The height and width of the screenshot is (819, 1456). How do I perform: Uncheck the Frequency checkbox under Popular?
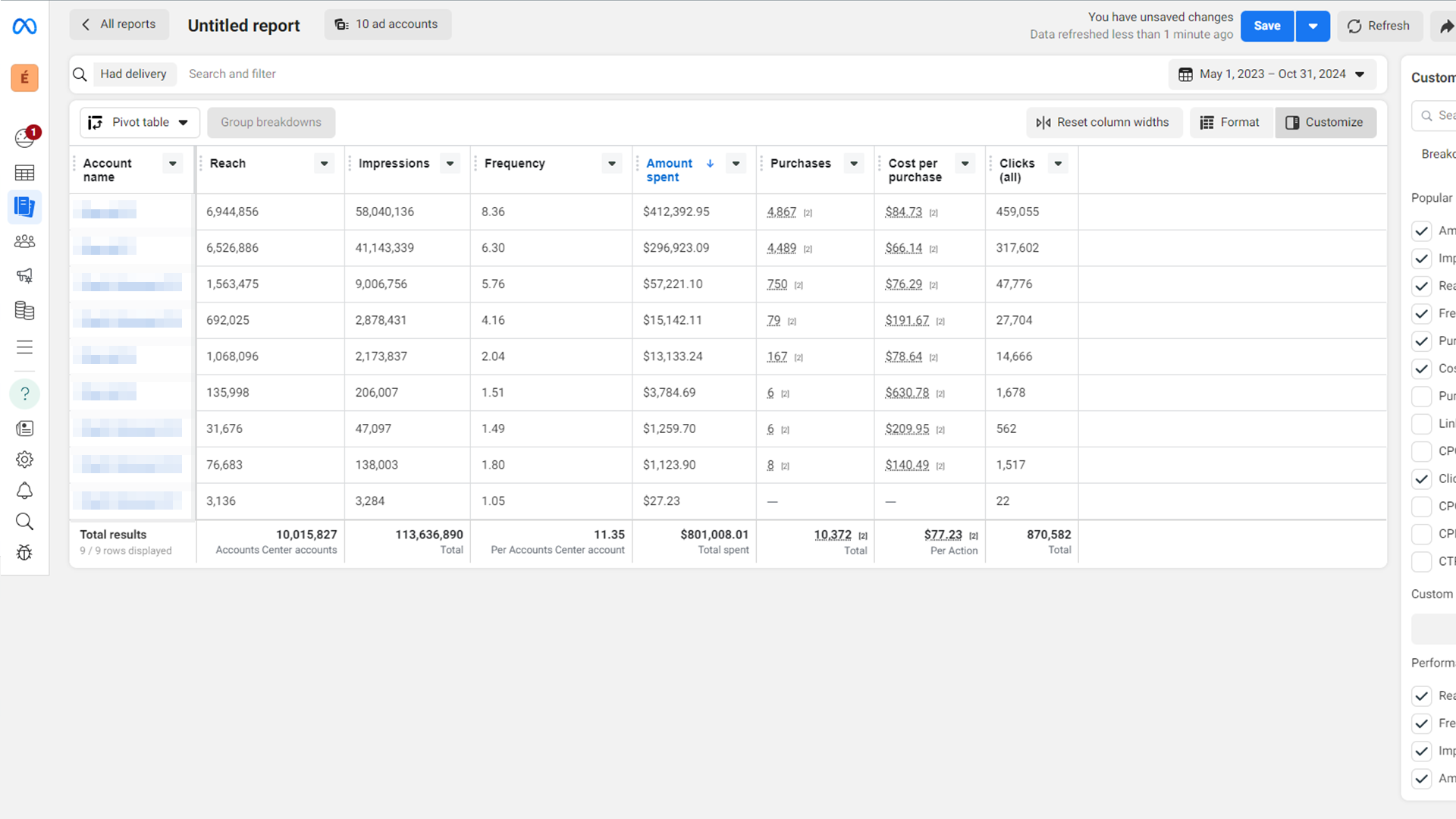[x=1421, y=314]
